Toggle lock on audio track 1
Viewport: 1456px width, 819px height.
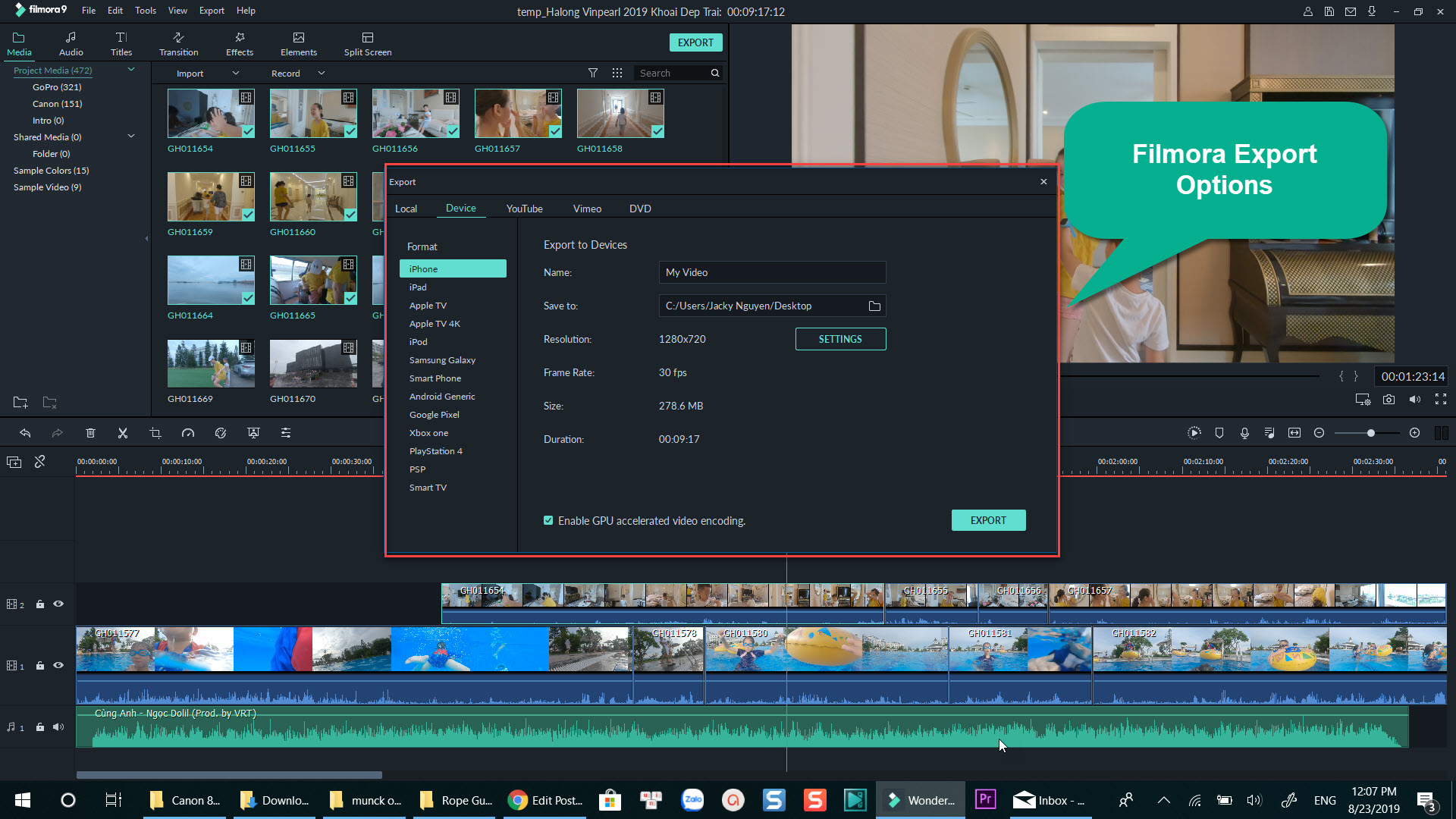(40, 727)
